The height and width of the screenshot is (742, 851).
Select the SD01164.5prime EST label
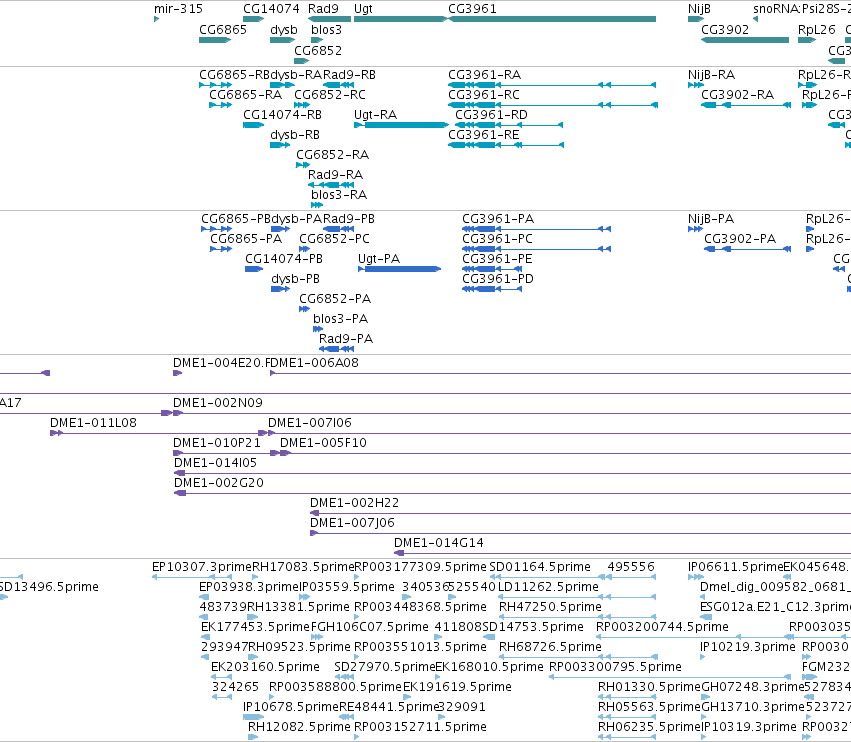(x=540, y=567)
